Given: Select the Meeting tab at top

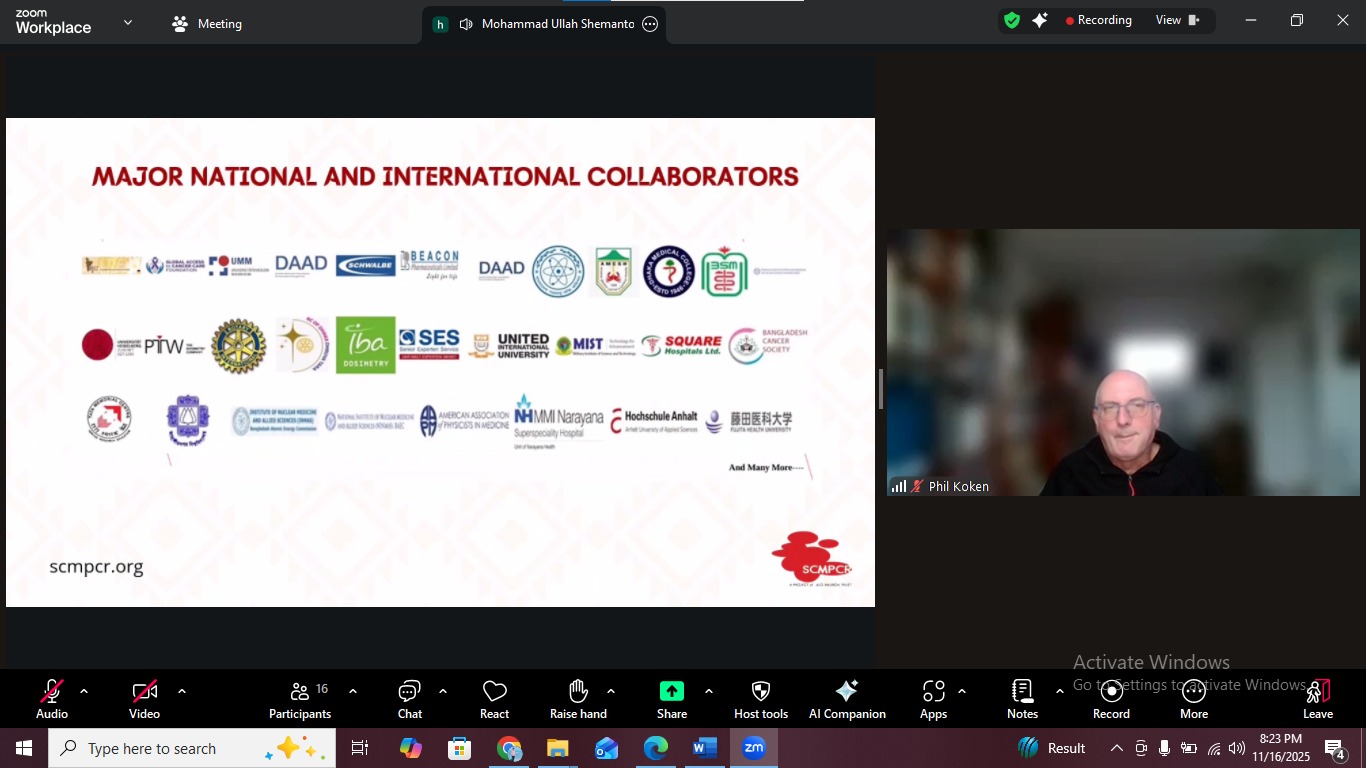Looking at the screenshot, I should [208, 24].
